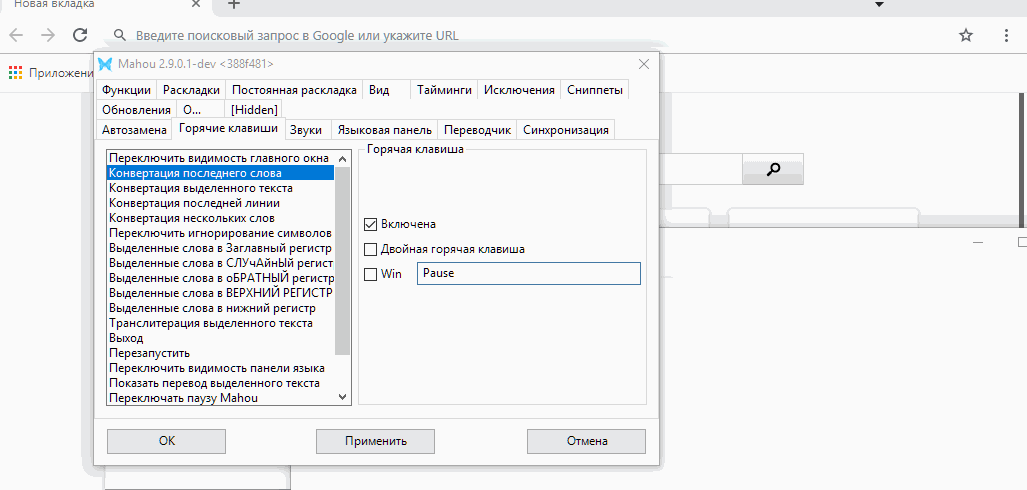Select Транслитерация выделенного текста item
1027x490 pixels.
pos(221,323)
